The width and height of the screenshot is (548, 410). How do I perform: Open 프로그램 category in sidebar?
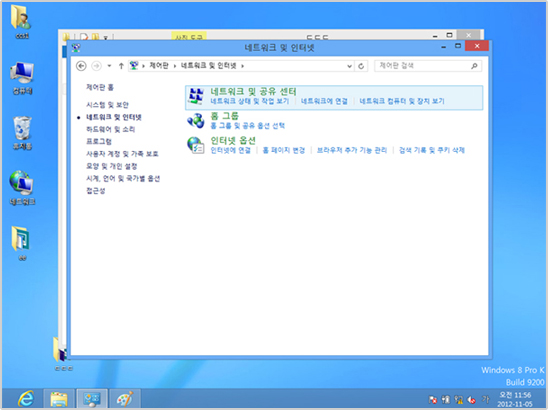tap(99, 142)
